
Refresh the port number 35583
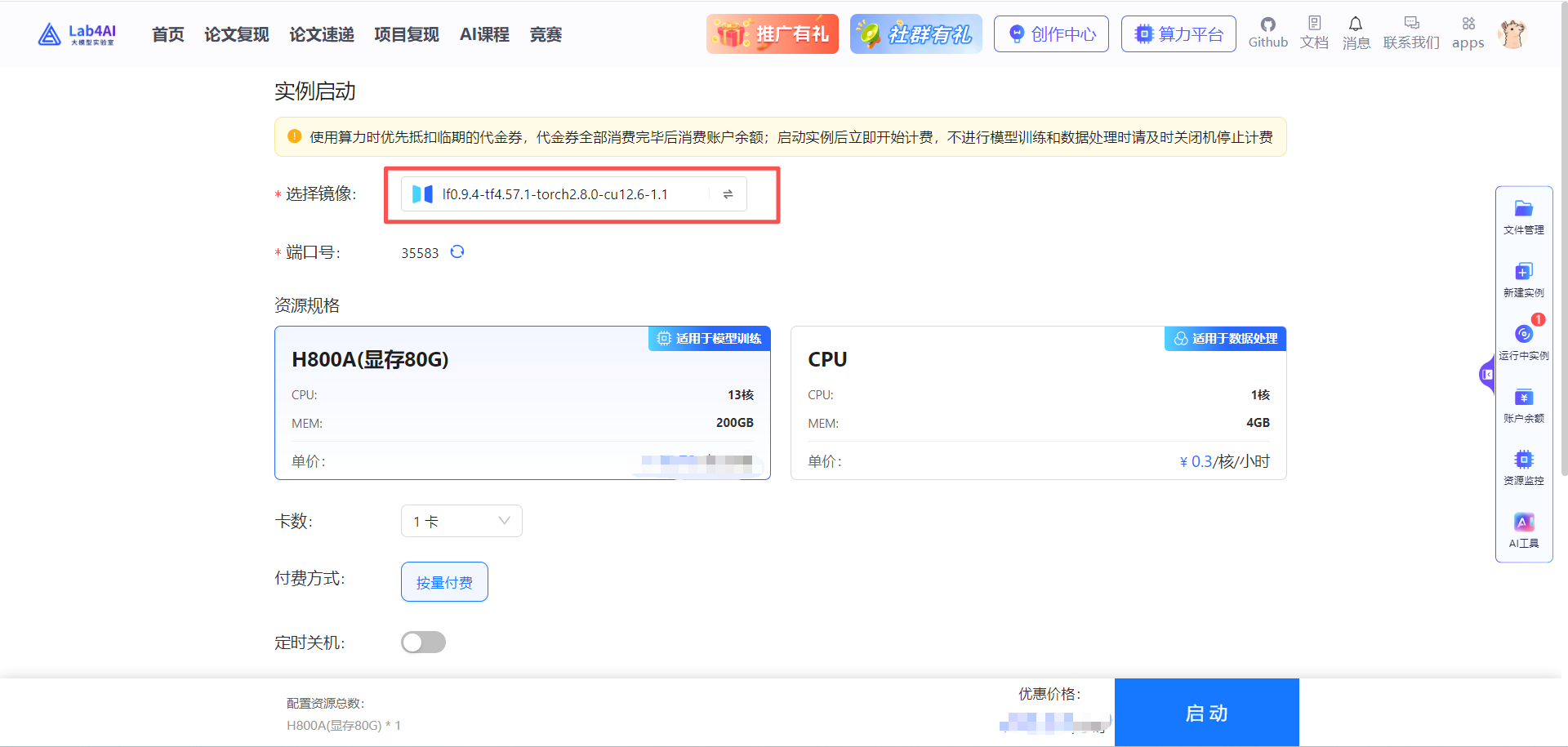(x=457, y=252)
